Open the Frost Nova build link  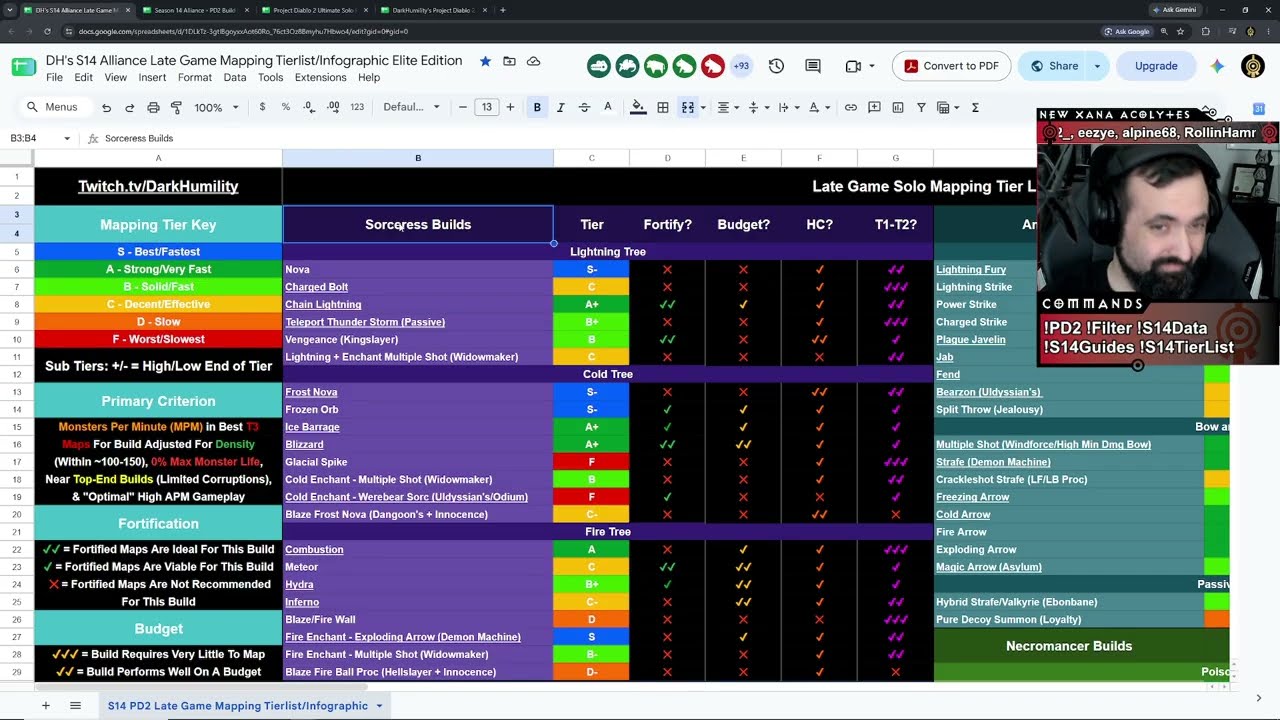311,392
